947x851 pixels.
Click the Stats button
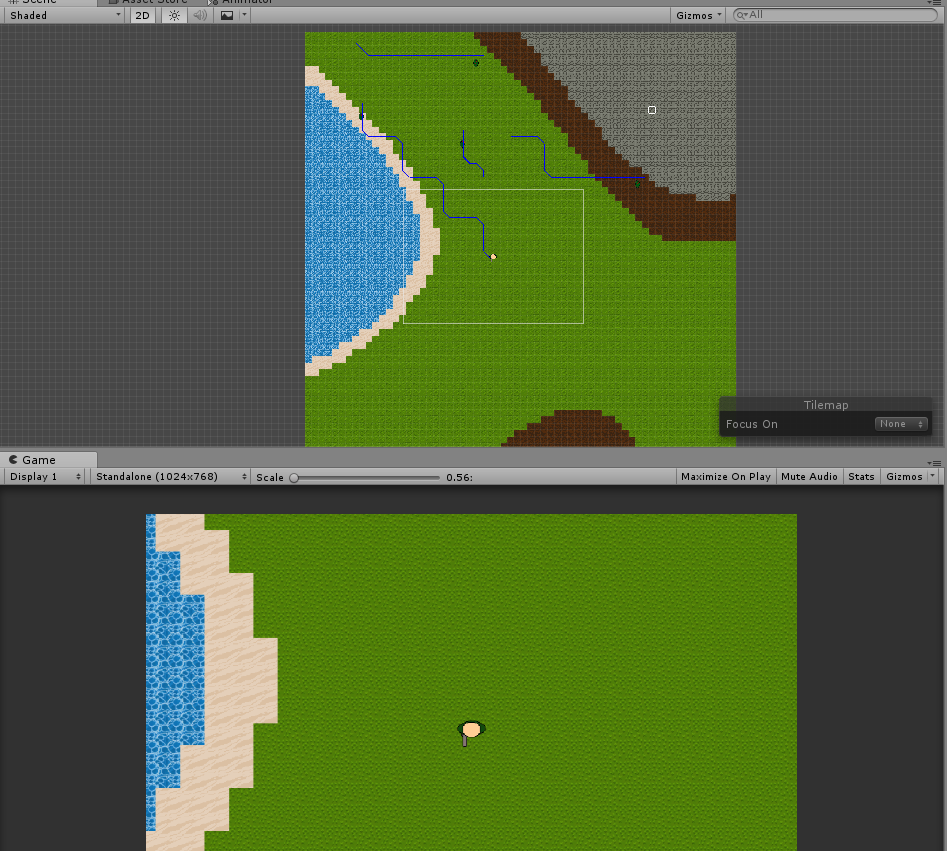[x=861, y=477]
